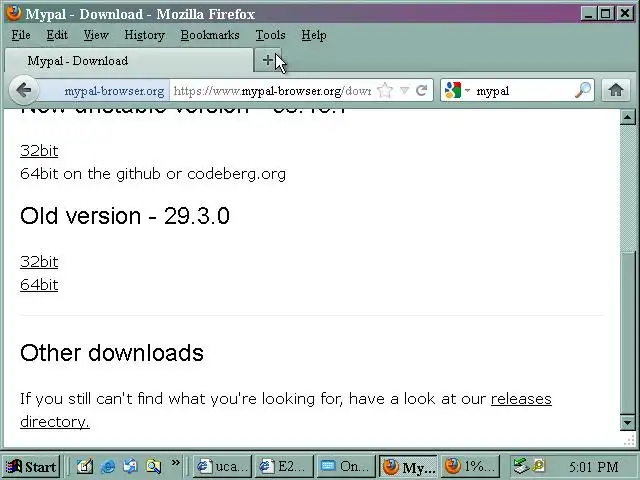Viewport: 640px width, 480px height.
Task: Click the 5:01 PM clock
Action: (593, 467)
